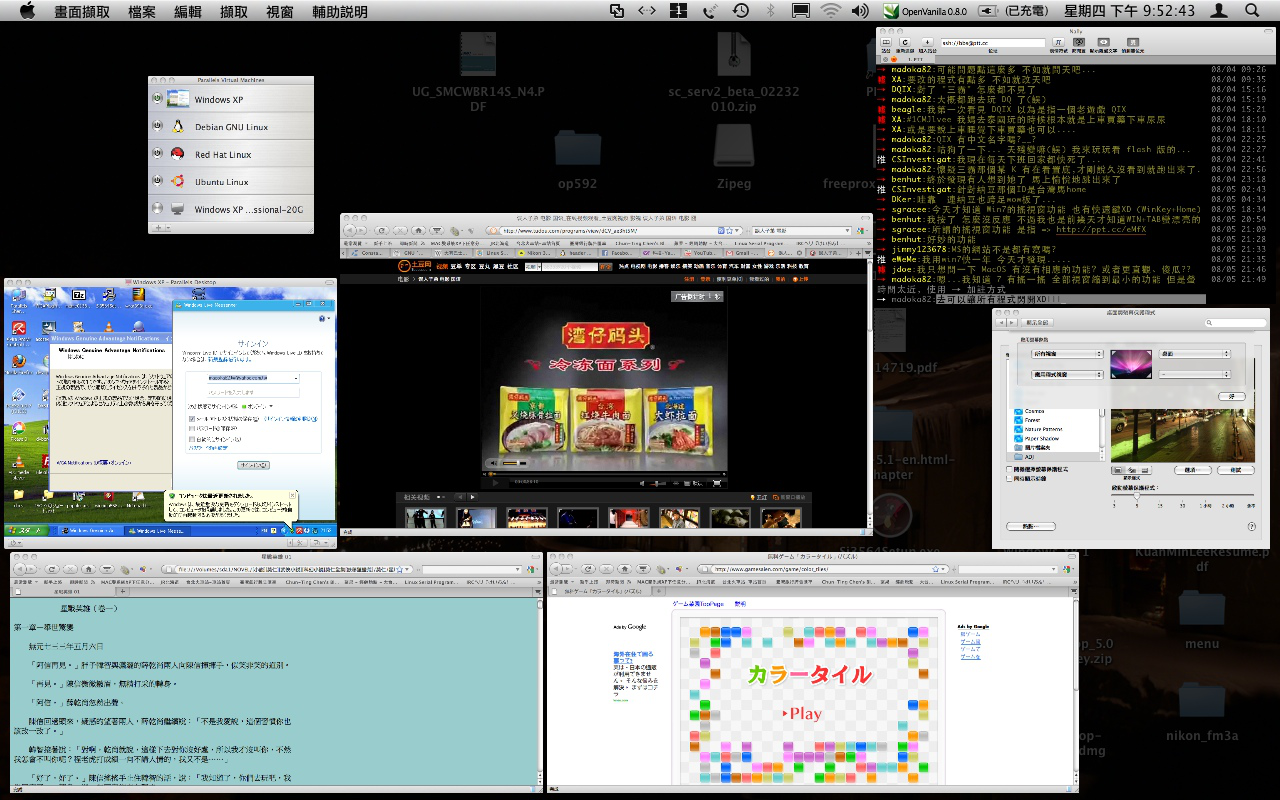This screenshot has width=1280, height=800.
Task: Click the add virtual machine plus button
Action: tap(156, 228)
